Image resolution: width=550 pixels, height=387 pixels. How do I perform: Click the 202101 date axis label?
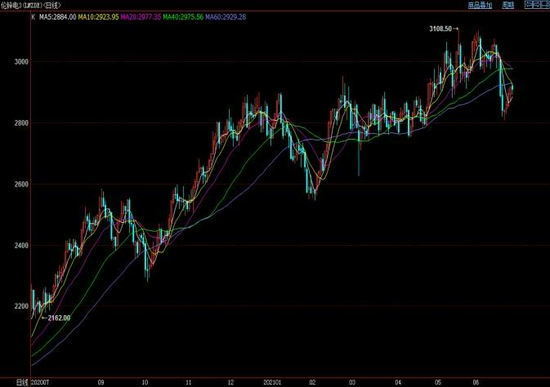tap(272, 382)
